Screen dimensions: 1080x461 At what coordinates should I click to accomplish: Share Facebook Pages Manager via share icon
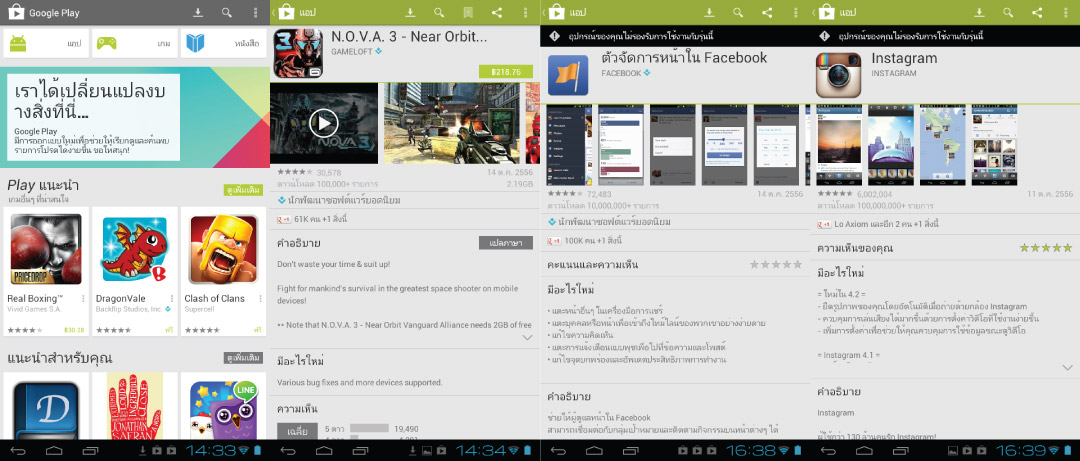coord(767,12)
